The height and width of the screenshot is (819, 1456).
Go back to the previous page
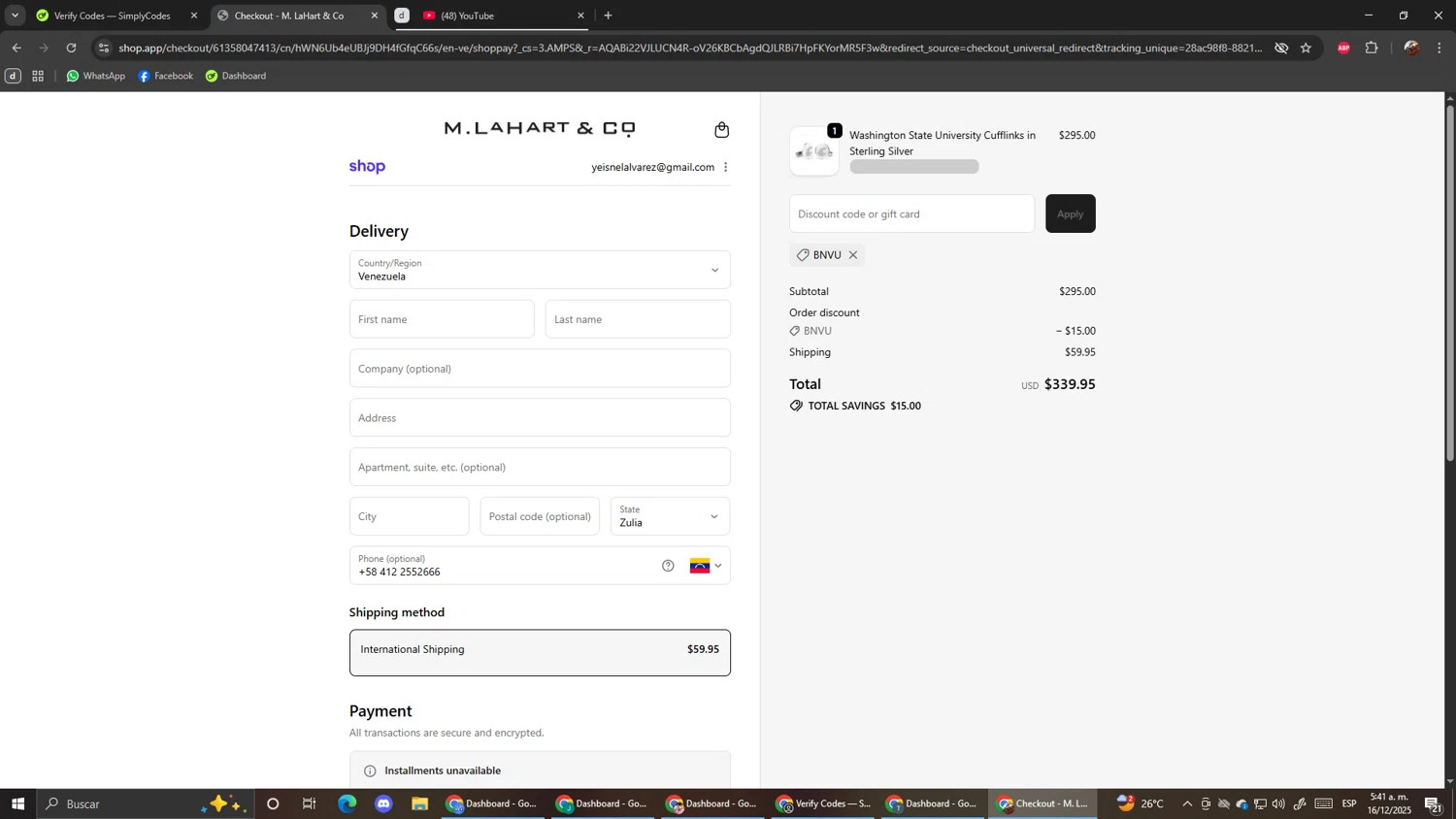[17, 48]
